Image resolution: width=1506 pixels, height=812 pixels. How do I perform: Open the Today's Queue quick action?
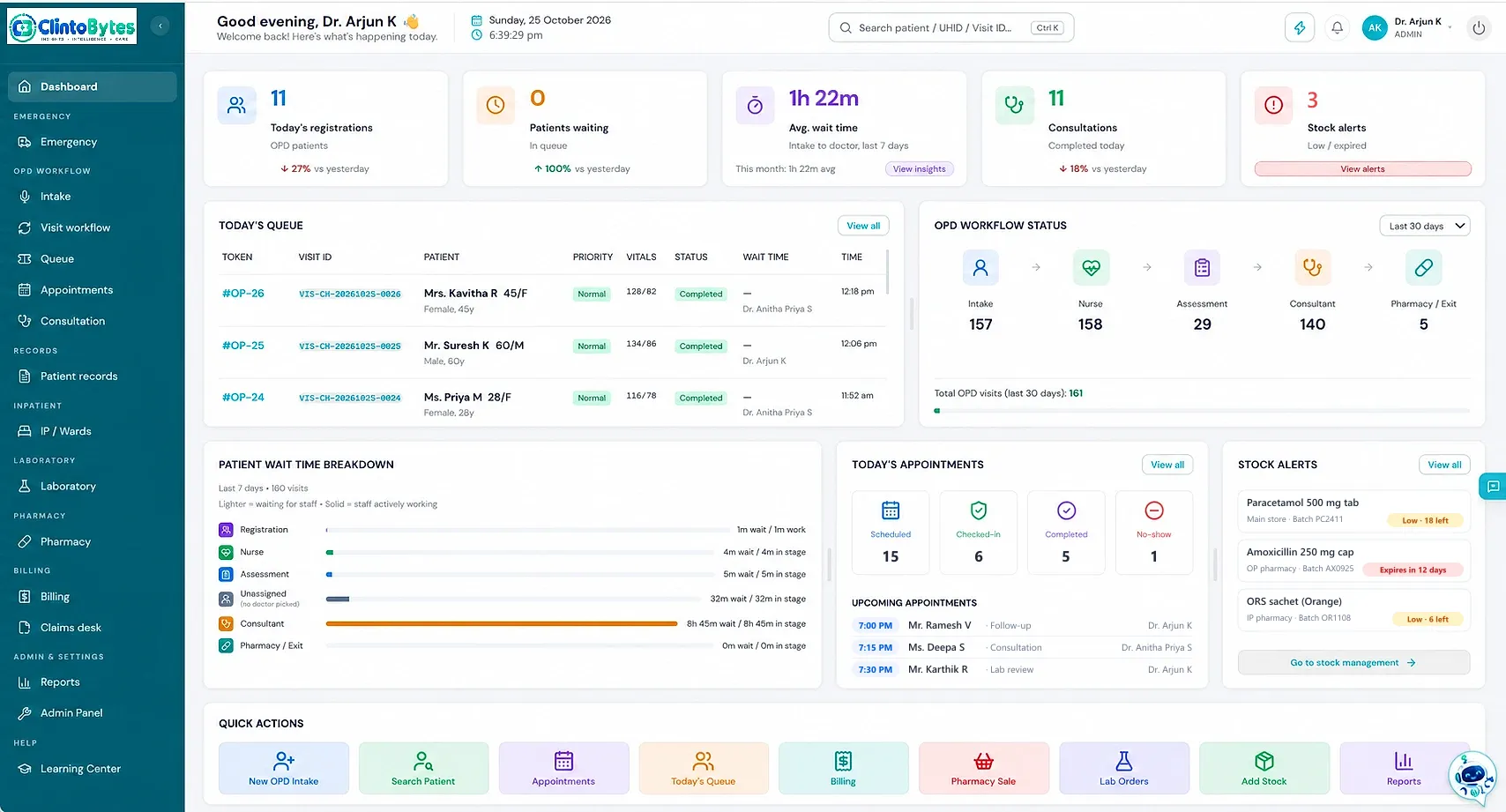tap(704, 768)
